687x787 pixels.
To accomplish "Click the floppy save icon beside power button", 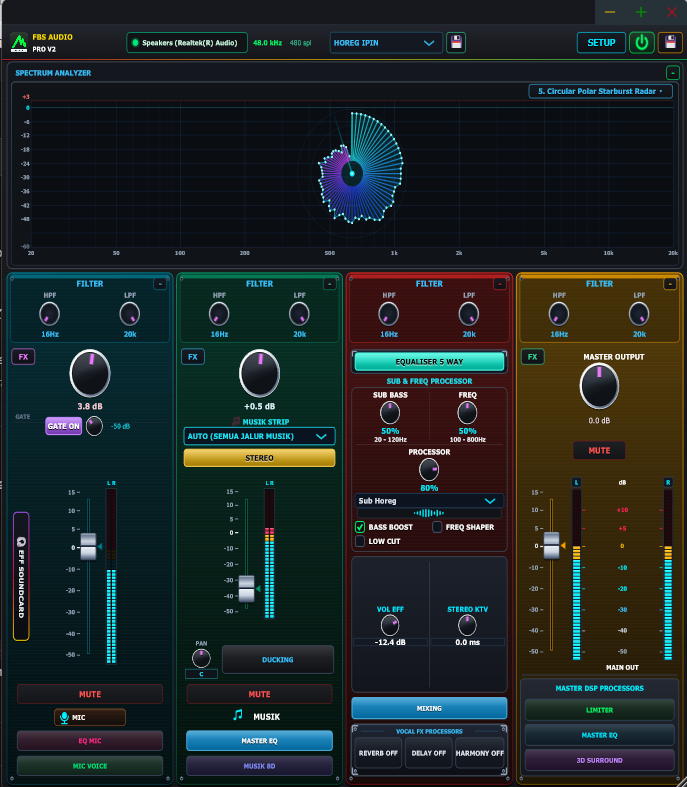I will tap(670, 43).
